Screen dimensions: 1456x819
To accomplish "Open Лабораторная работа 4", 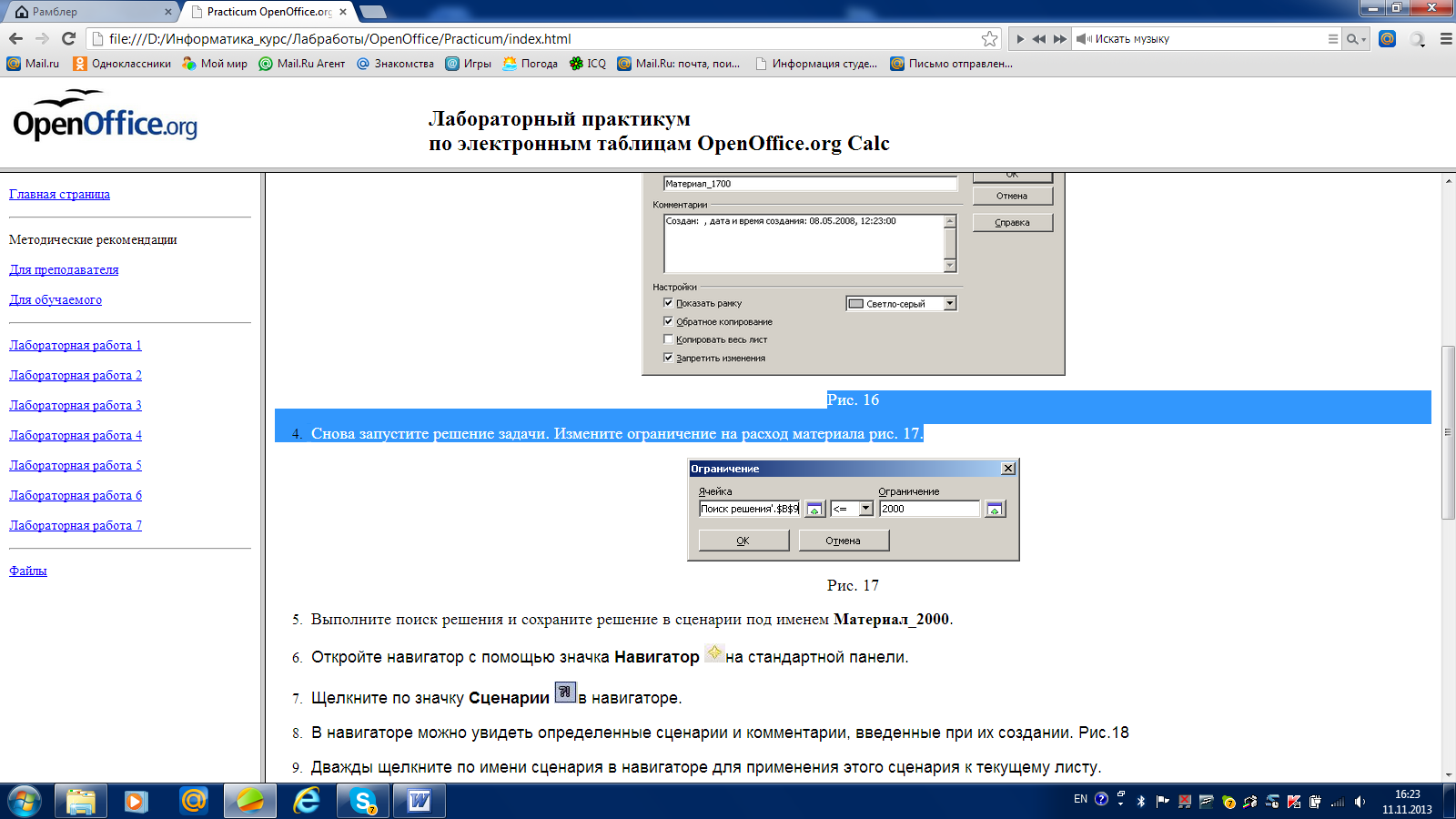I will coord(76,435).
